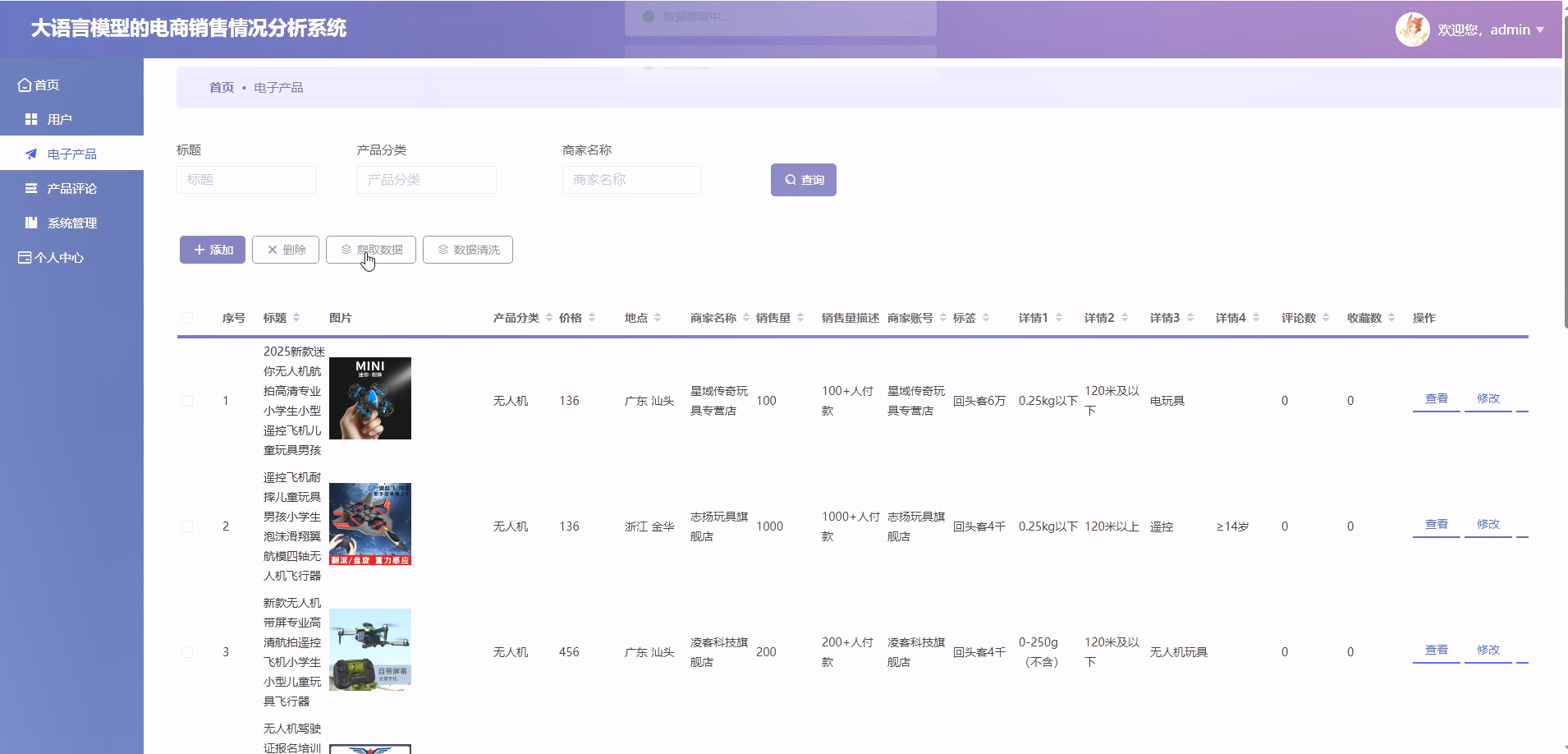Screen dimensions: 1568x754
Task: Click the card icon beside 个人中心
Action: point(25,257)
